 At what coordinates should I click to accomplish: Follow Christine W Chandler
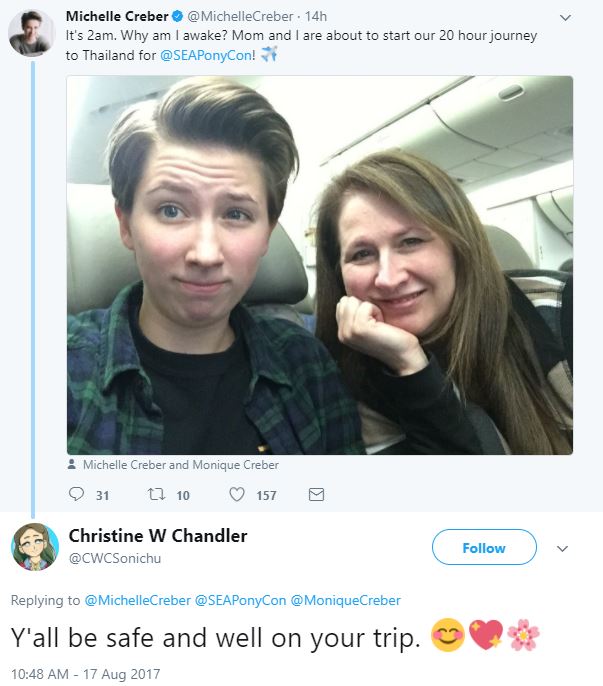[484, 547]
